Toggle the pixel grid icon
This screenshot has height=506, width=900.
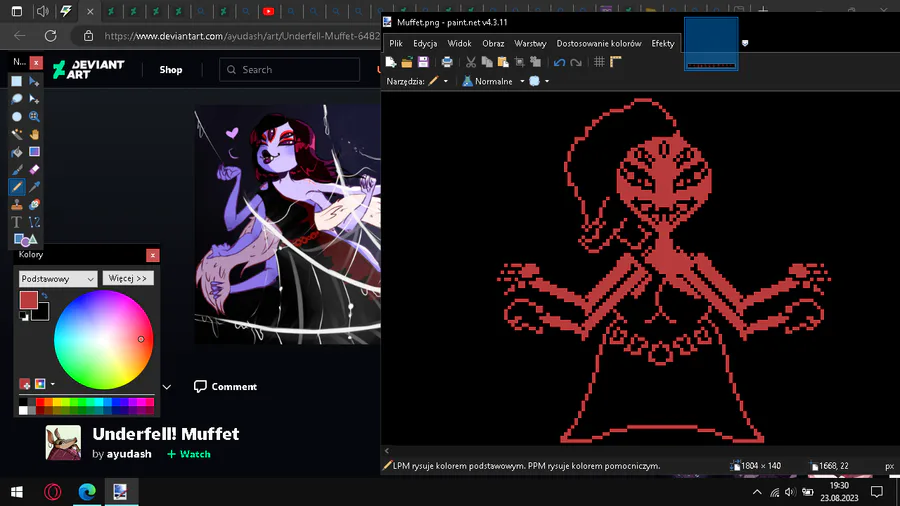click(599, 62)
